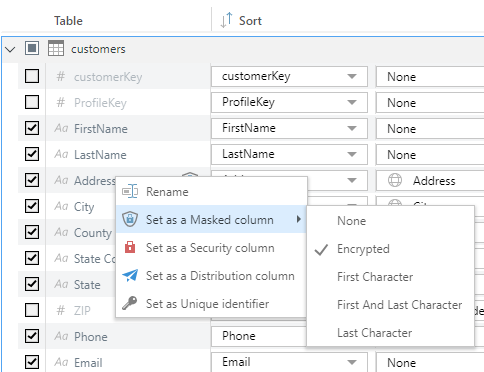Viewport: 484px width, 372px height.
Task: Click the unique identifier key icon
Action: click(129, 303)
